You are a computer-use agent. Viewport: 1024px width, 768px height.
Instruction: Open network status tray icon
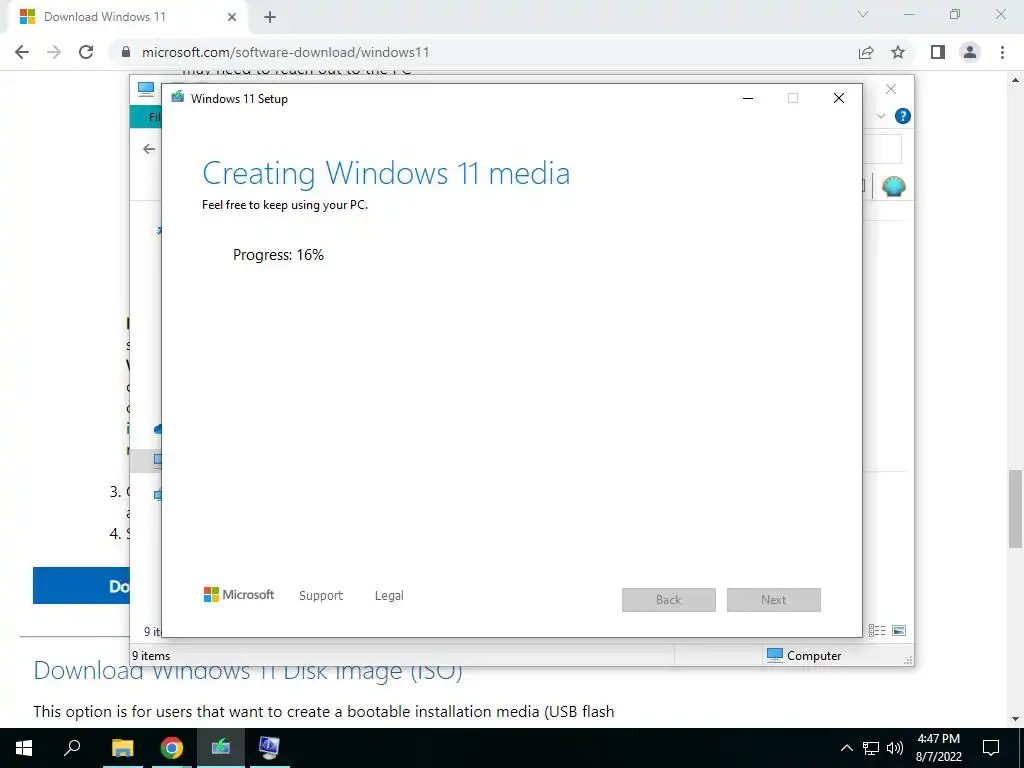click(871, 748)
